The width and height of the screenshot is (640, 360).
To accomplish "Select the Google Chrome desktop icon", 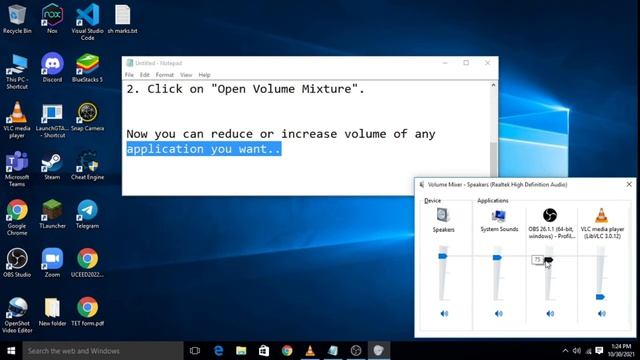I will (17, 218).
